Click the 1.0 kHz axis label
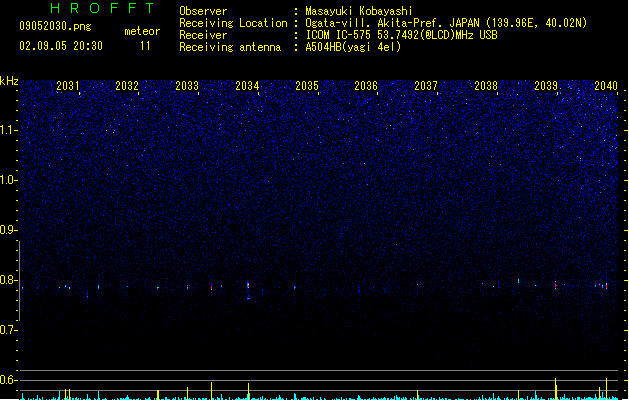 coord(9,180)
